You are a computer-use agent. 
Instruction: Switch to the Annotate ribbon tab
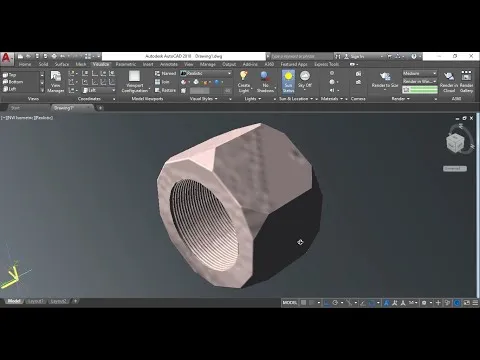(169, 64)
